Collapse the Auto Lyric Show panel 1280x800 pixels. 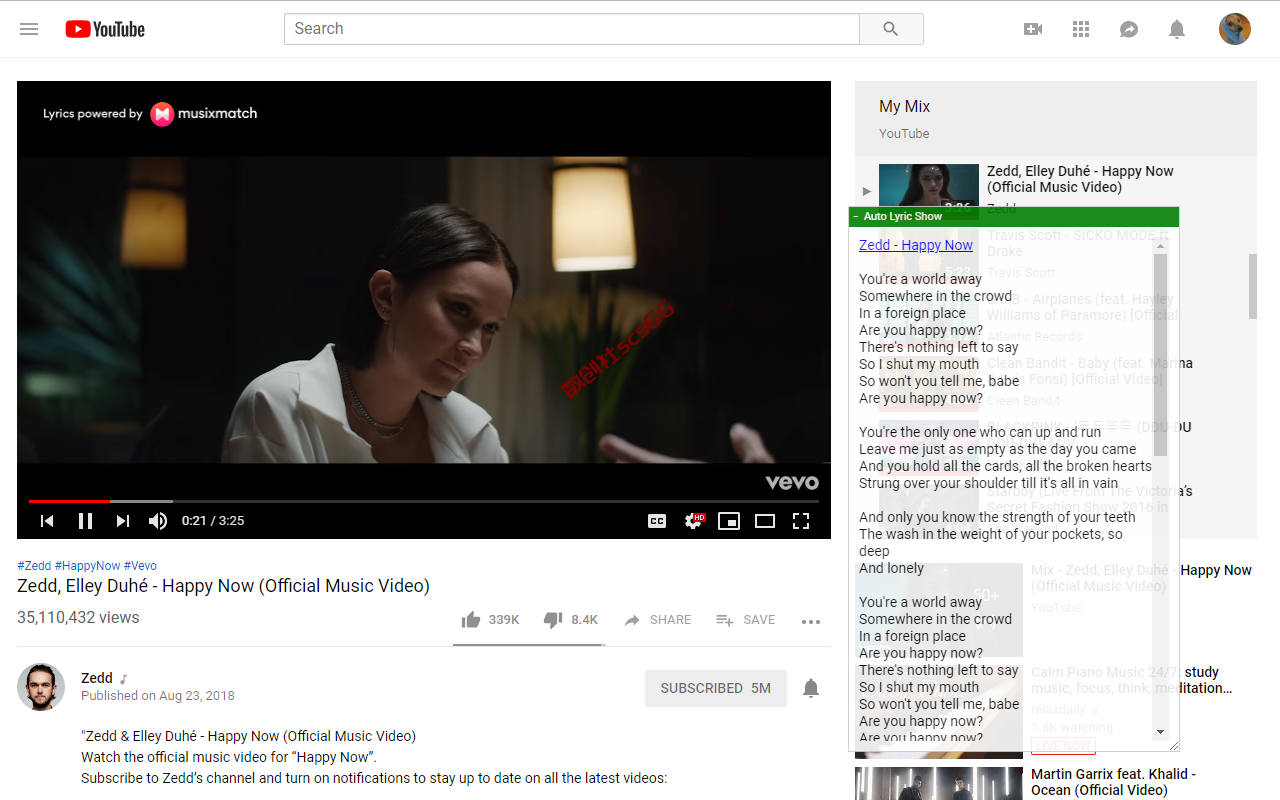(856, 216)
